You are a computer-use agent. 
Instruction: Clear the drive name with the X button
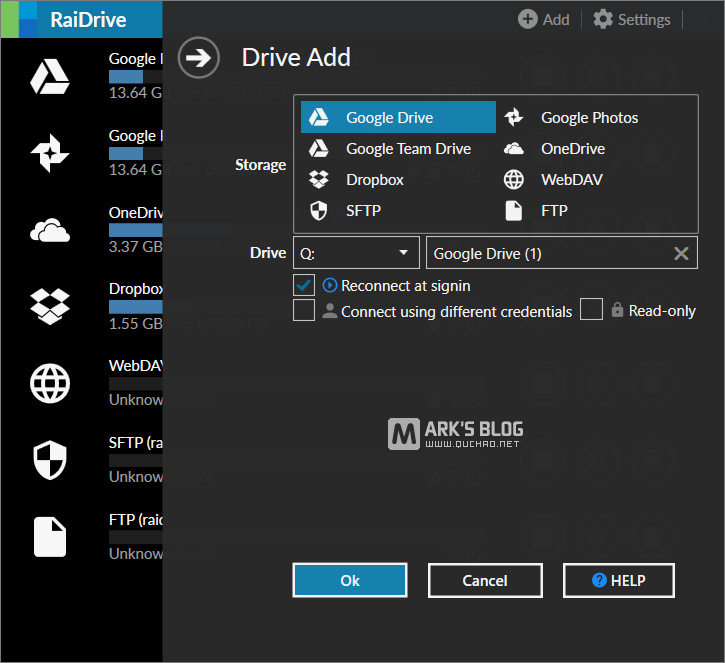click(x=681, y=253)
